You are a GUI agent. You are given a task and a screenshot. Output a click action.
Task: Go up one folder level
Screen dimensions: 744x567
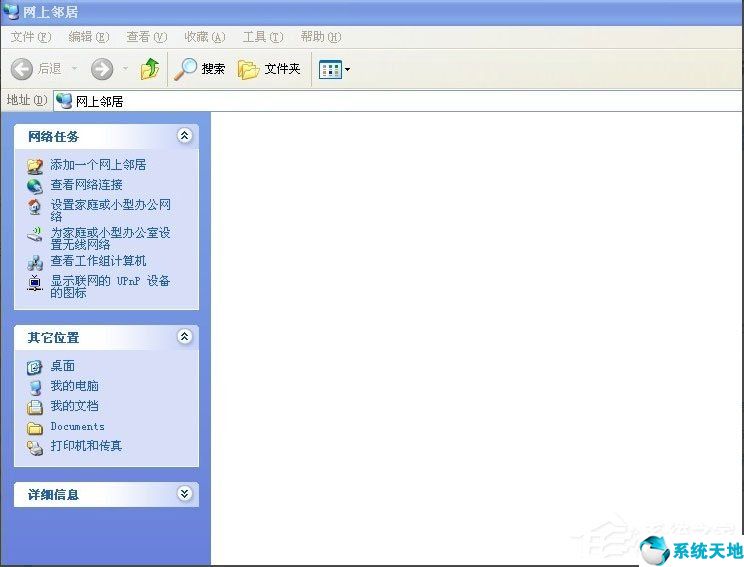[150, 69]
